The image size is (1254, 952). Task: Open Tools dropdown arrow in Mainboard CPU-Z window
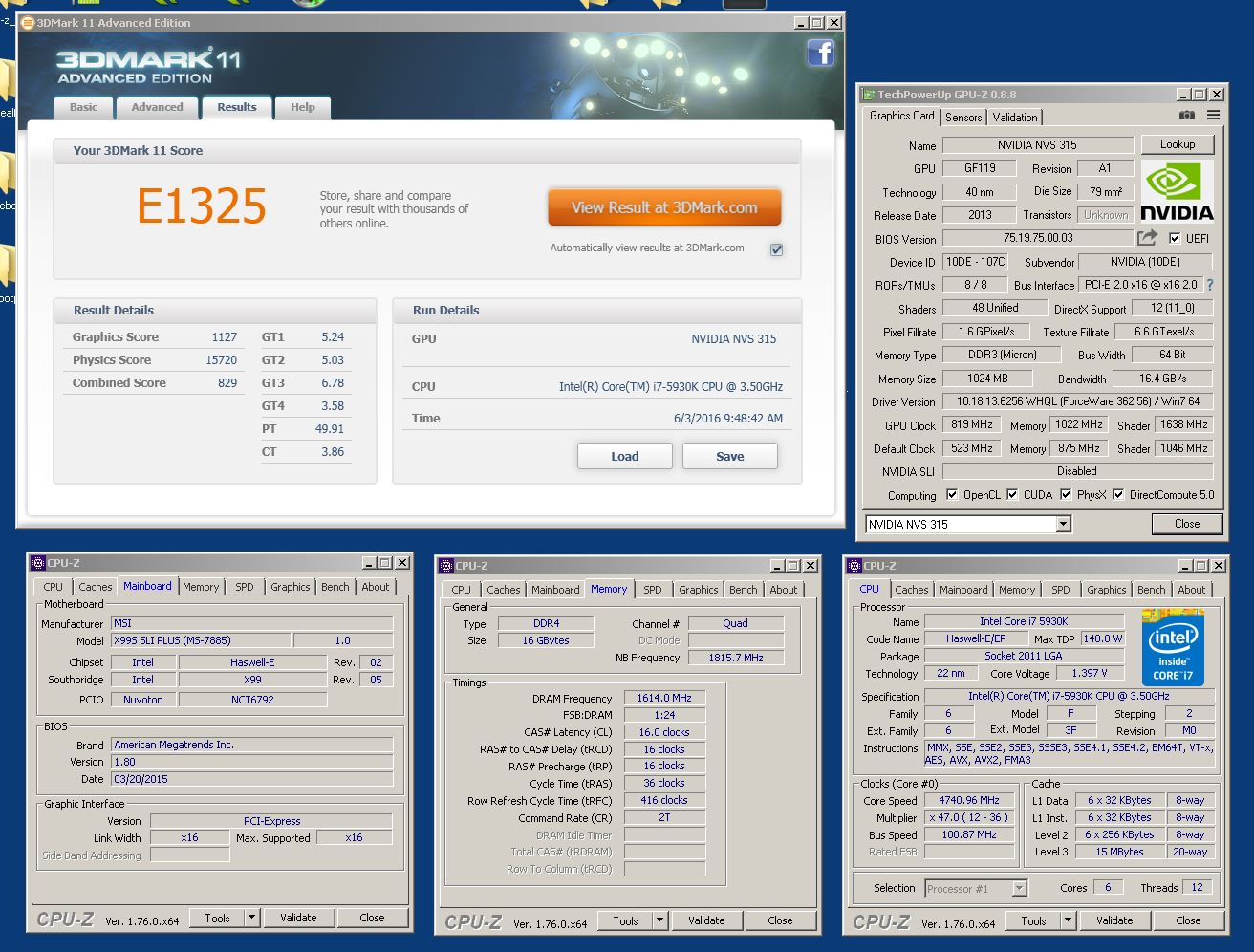point(252,918)
